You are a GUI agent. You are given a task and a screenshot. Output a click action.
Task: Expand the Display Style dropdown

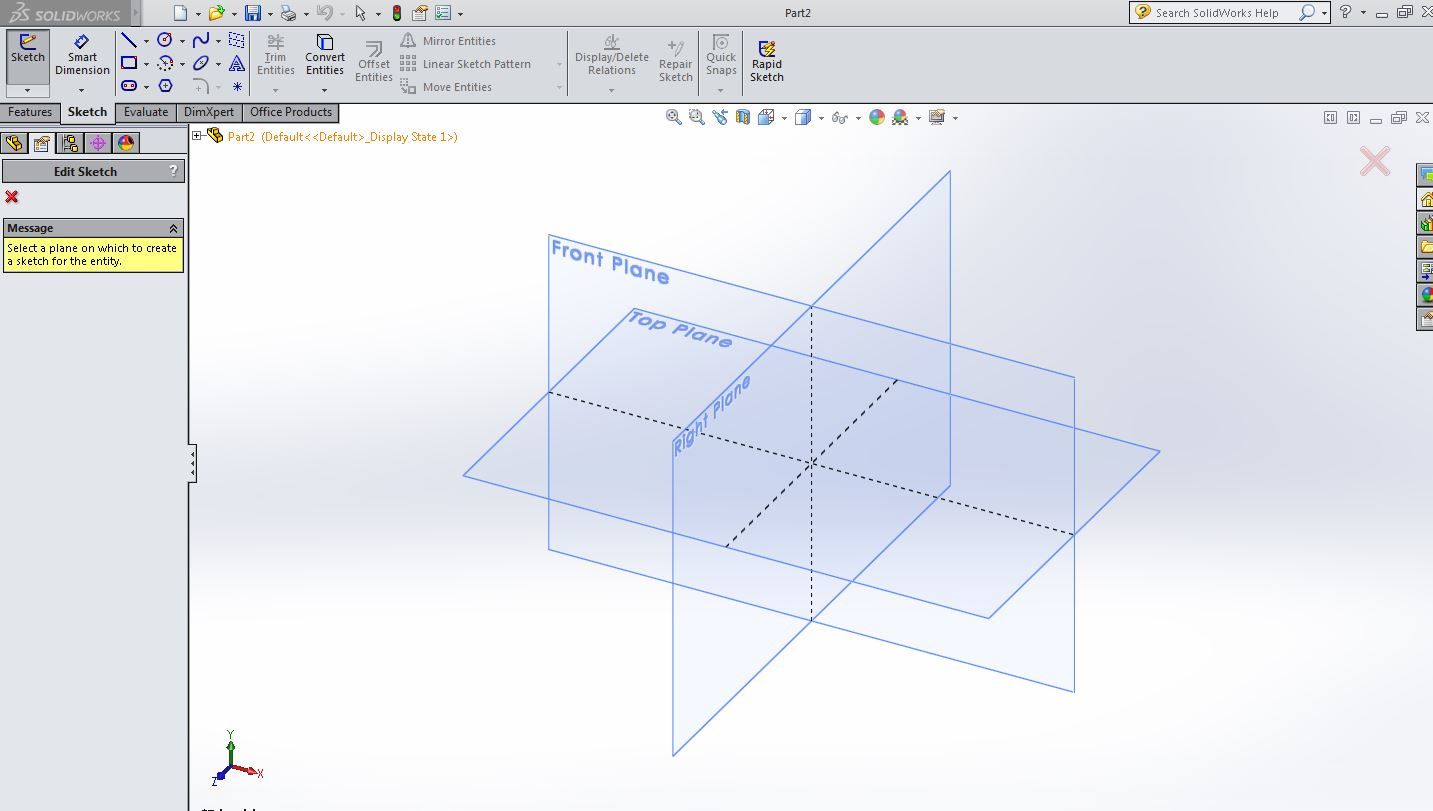point(821,117)
